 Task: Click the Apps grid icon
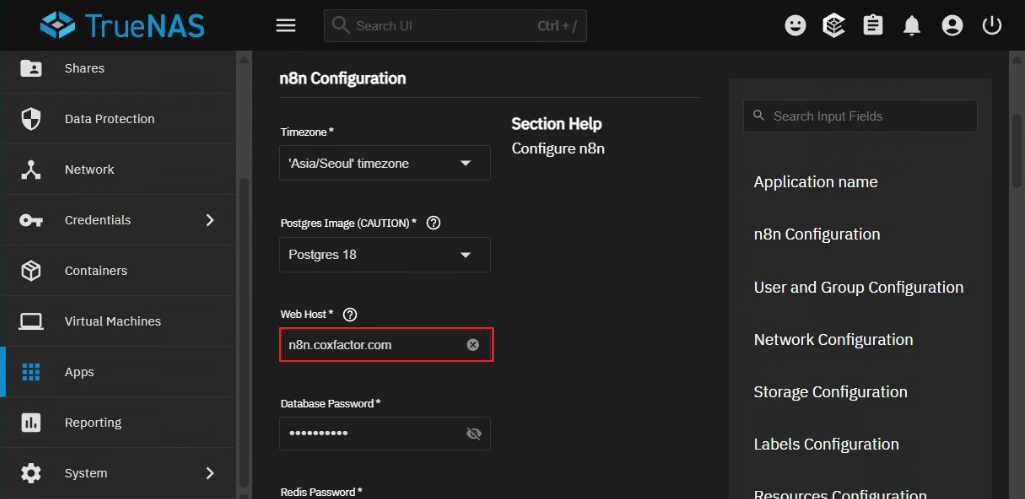(x=31, y=372)
